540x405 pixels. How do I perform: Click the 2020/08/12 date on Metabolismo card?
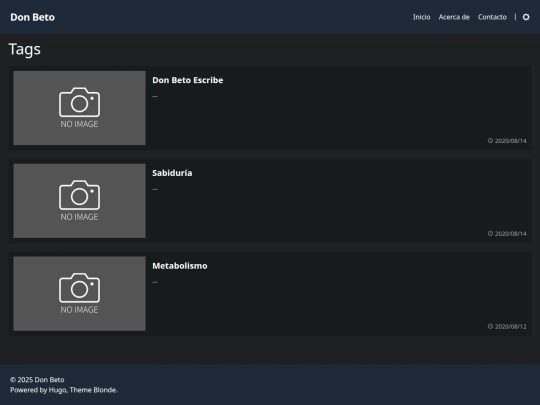(x=511, y=326)
